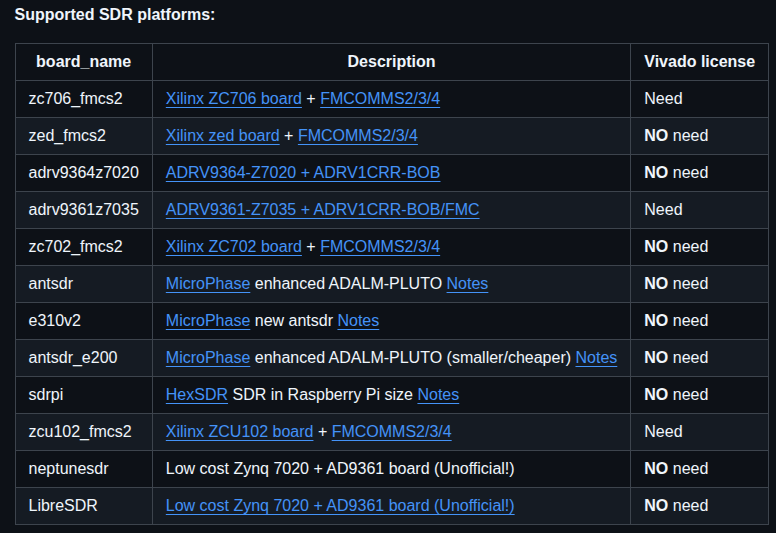Click NO need cell for antsdr_e200
776x533 pixels.
699,358
